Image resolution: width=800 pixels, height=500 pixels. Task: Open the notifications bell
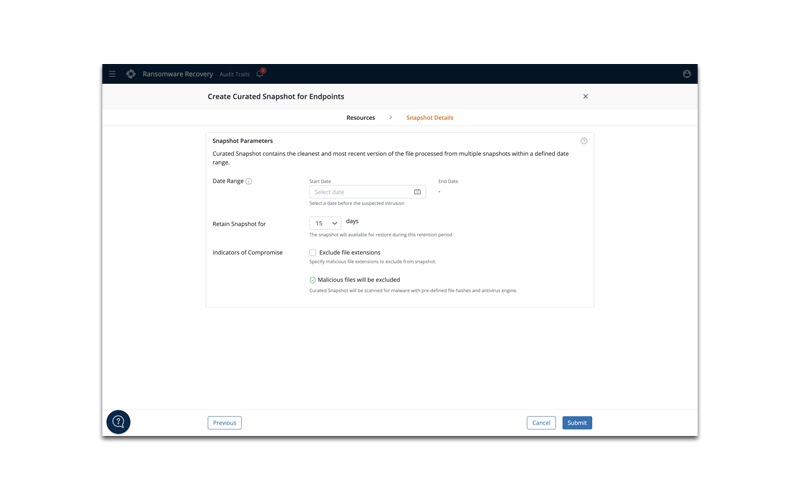(260, 74)
